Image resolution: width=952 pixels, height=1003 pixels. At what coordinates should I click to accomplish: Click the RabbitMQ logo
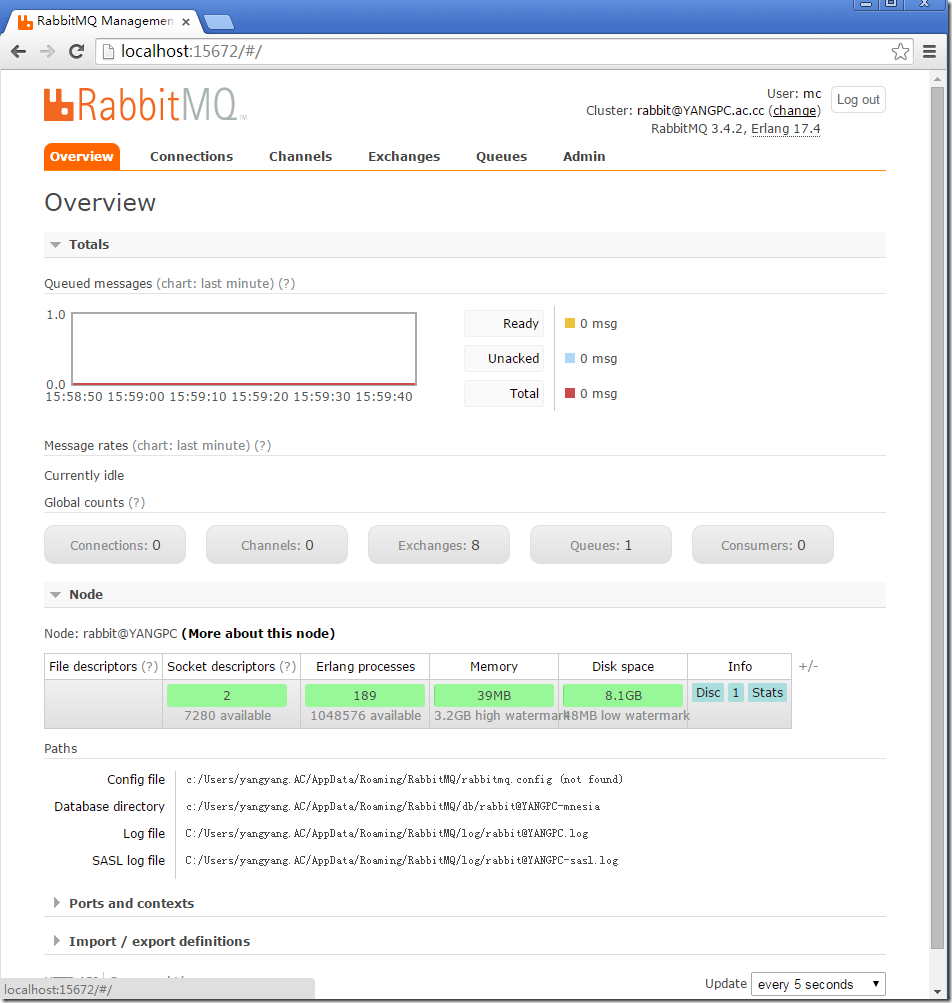coord(145,105)
